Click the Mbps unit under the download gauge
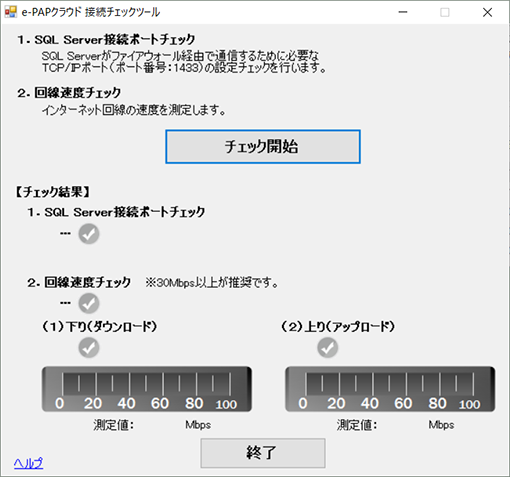This screenshot has height=477, width=510. pyautogui.click(x=198, y=425)
